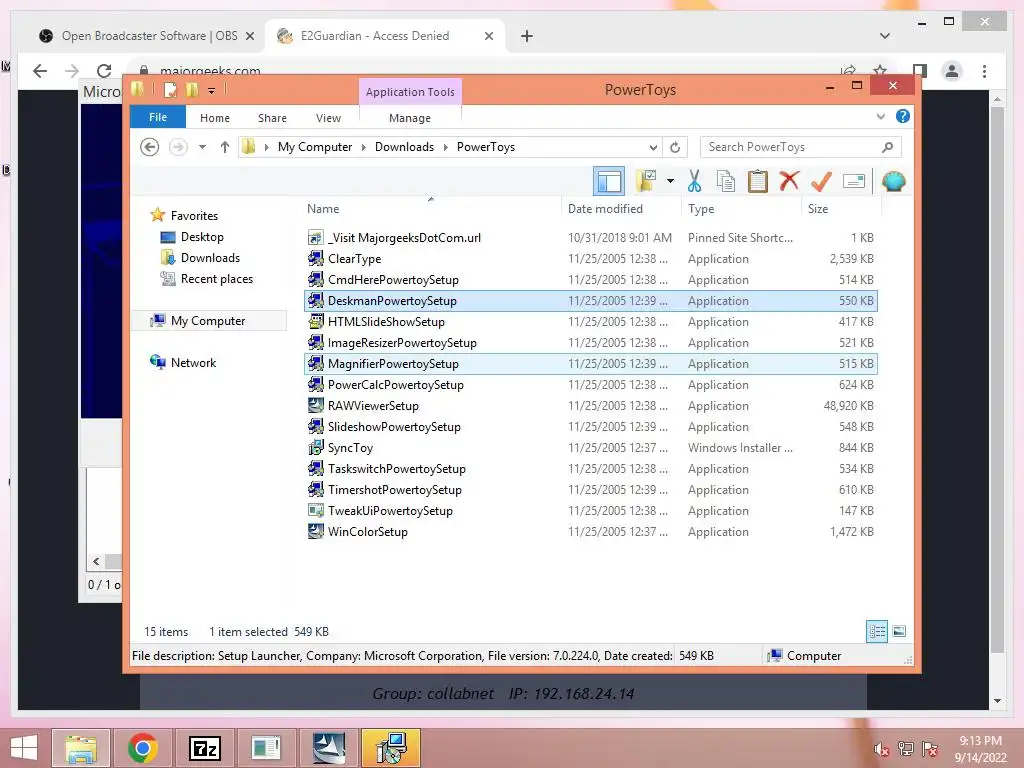
Task: Select the ClearType application file
Action: [x=590, y=259]
